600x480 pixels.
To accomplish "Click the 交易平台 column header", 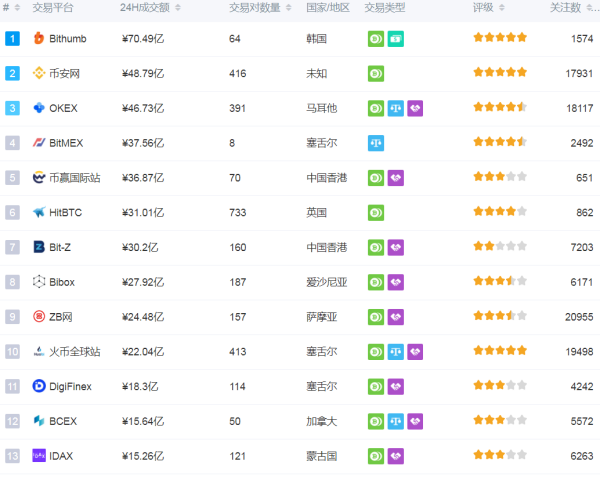I will [x=53, y=8].
